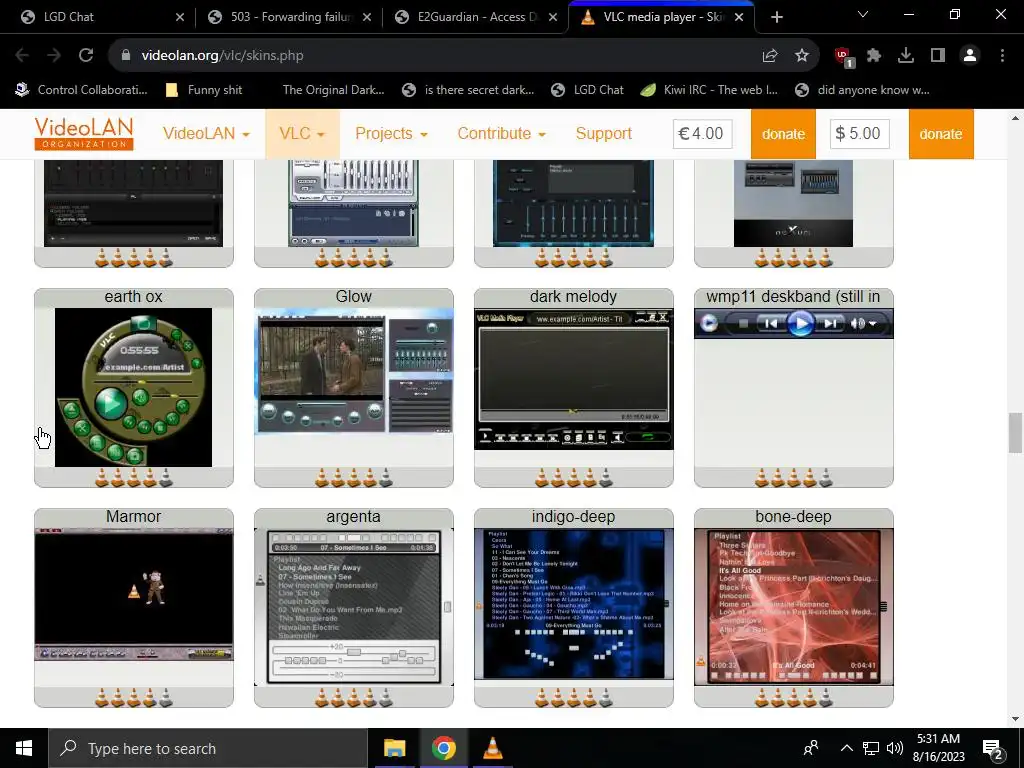Viewport: 1024px width, 768px height.
Task: Open the Extensions puzzle icon
Action: click(874, 56)
